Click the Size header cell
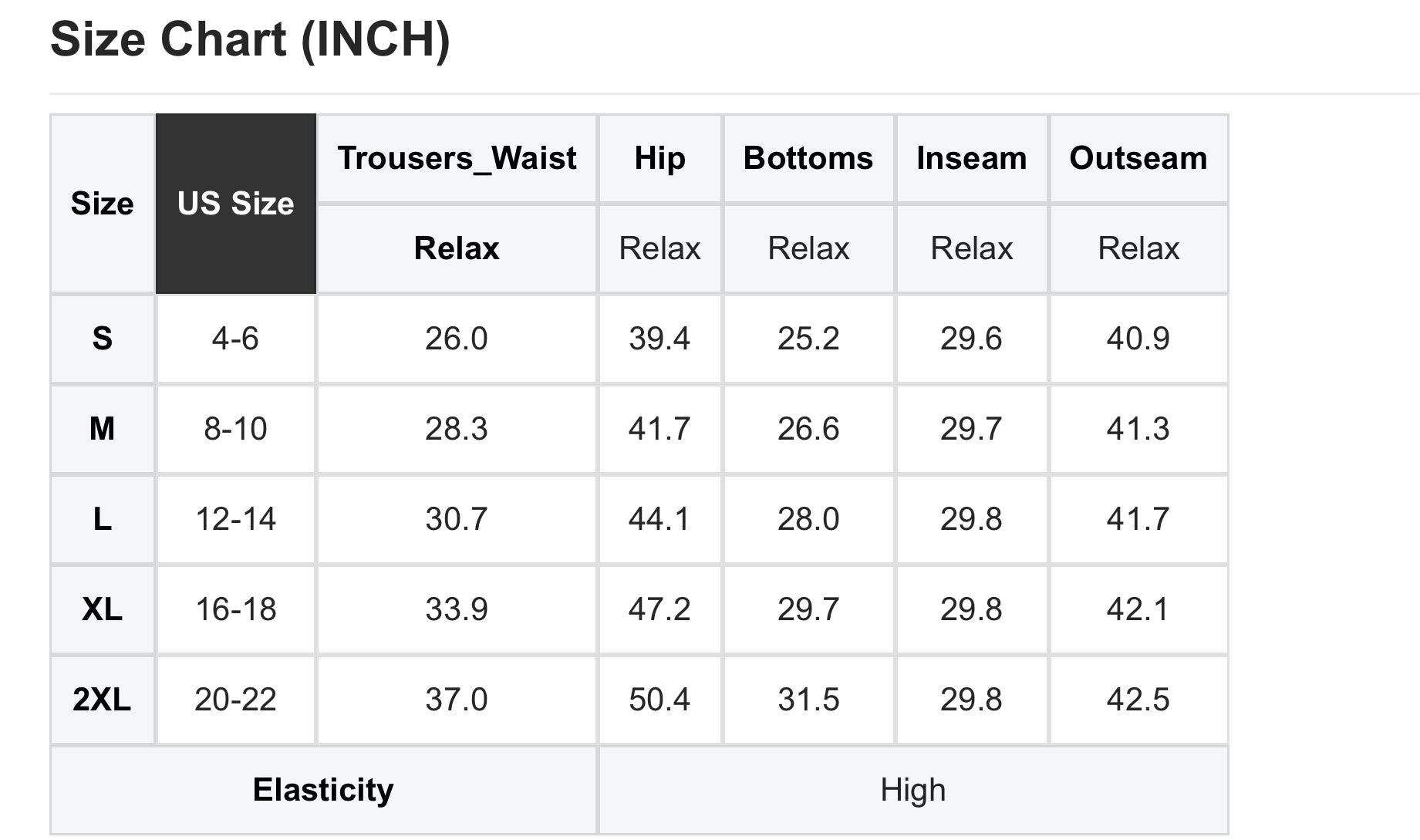Viewport: 1420px width, 840px height. pos(102,204)
